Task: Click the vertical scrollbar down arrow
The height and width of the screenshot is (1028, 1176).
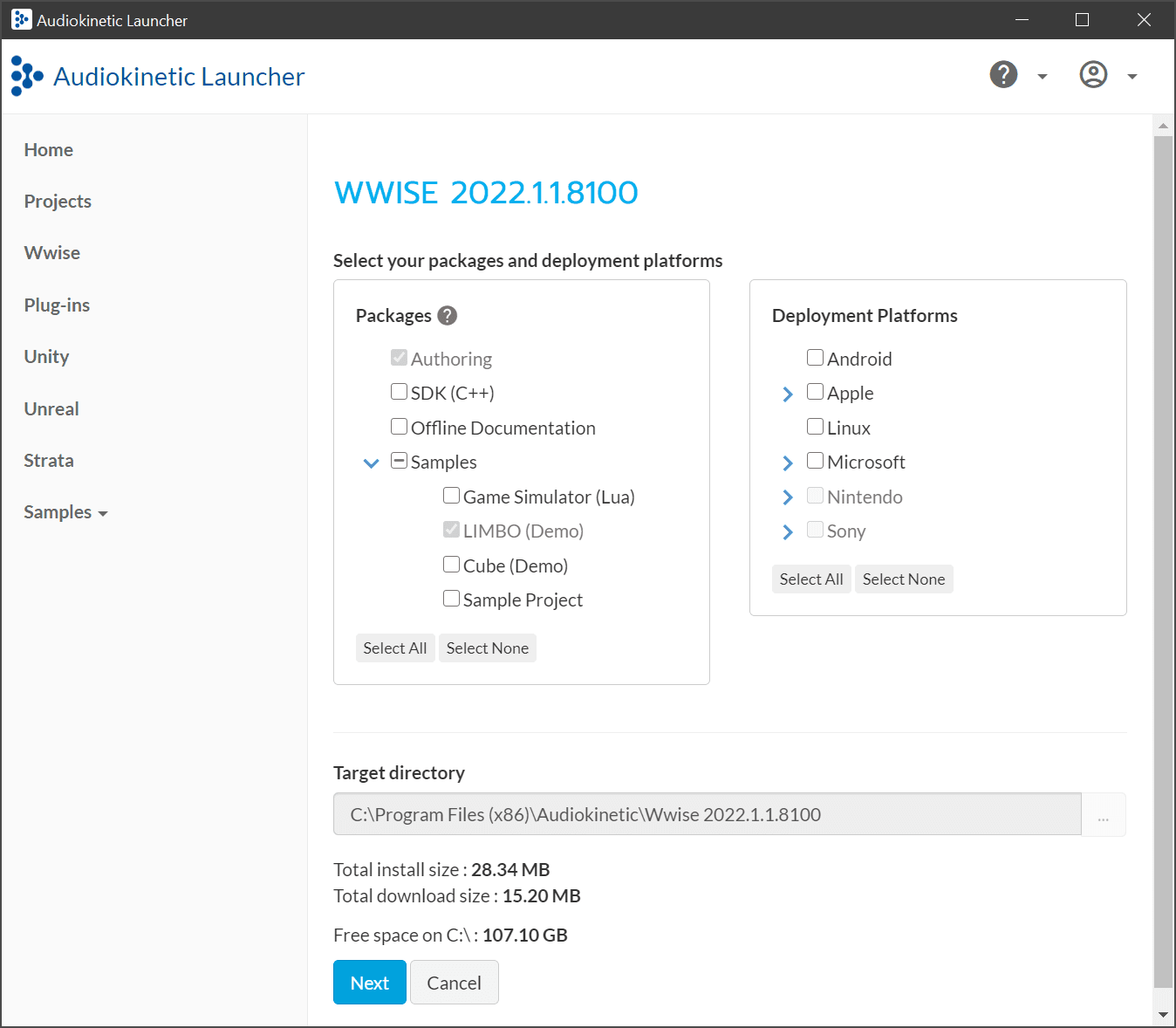Action: click(1163, 1015)
